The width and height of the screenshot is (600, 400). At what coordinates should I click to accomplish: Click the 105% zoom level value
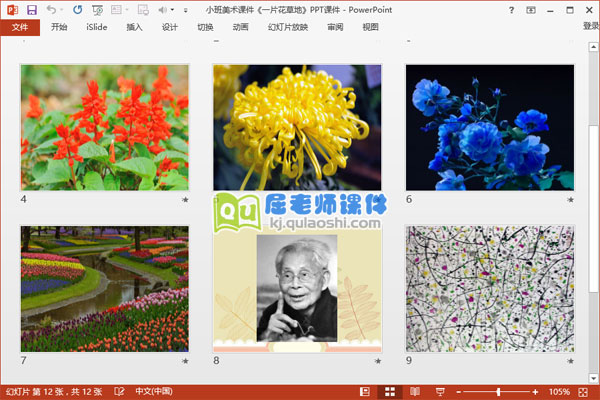pyautogui.click(x=559, y=392)
